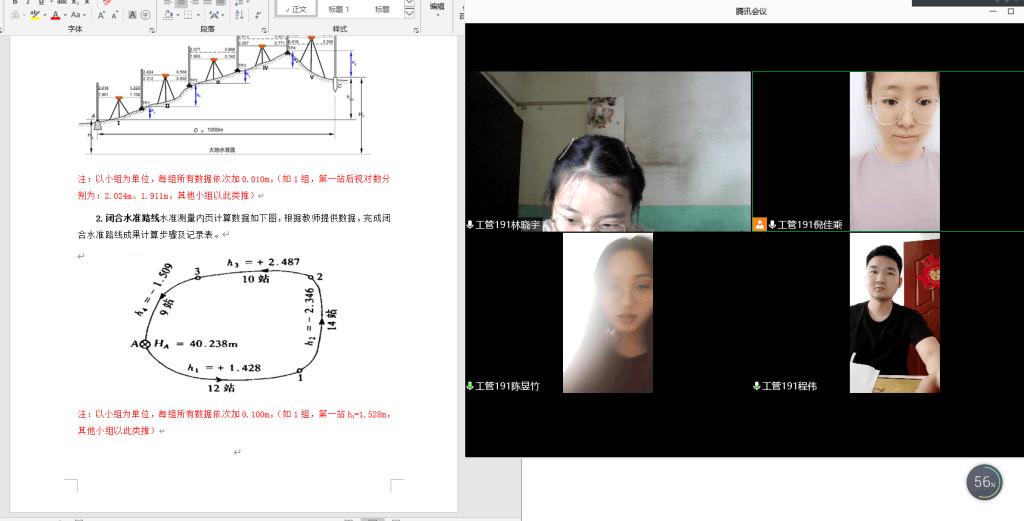Open the font color dropdown arrow
Screen dimensions: 1024x521
click(67, 15)
